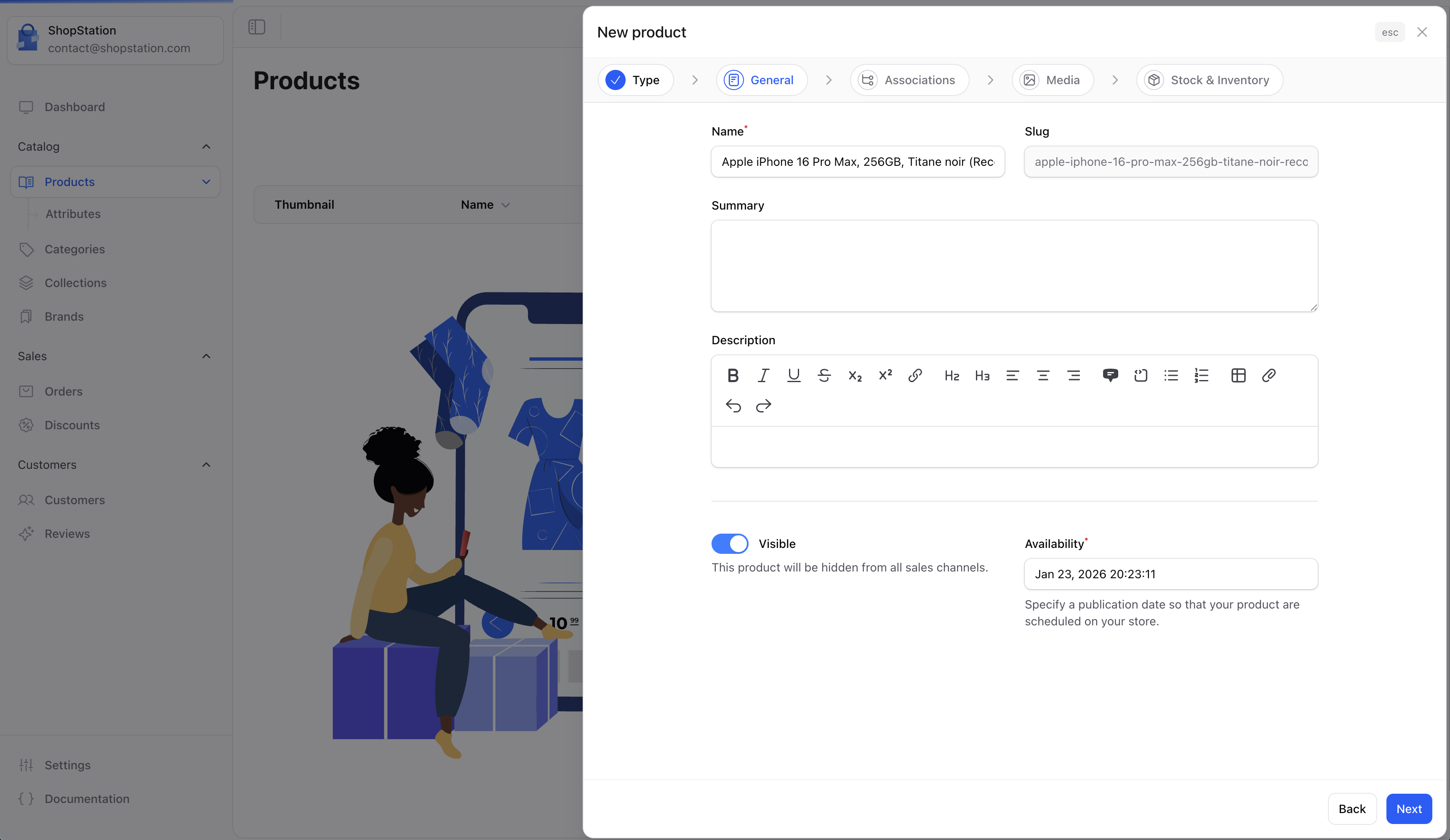Insert a table into the description
1450x840 pixels.
point(1238,375)
